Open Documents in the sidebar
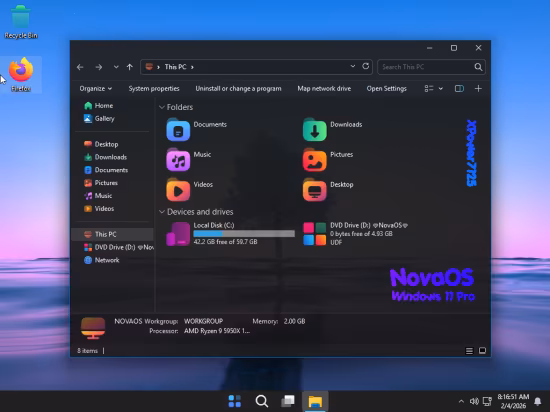Screen dimensions: 550x412 [x=106, y=170]
